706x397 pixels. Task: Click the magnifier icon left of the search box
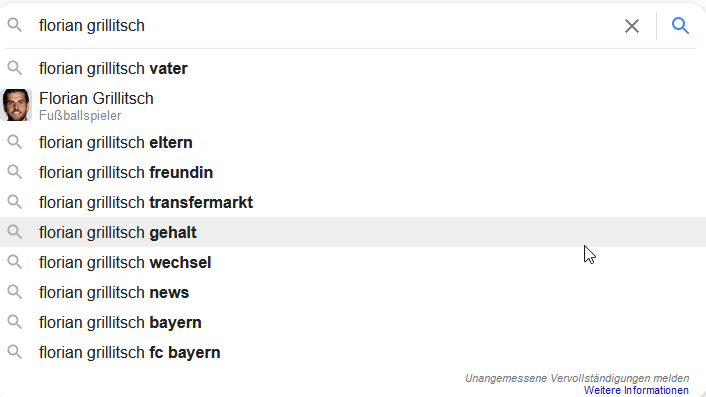[x=15, y=25]
